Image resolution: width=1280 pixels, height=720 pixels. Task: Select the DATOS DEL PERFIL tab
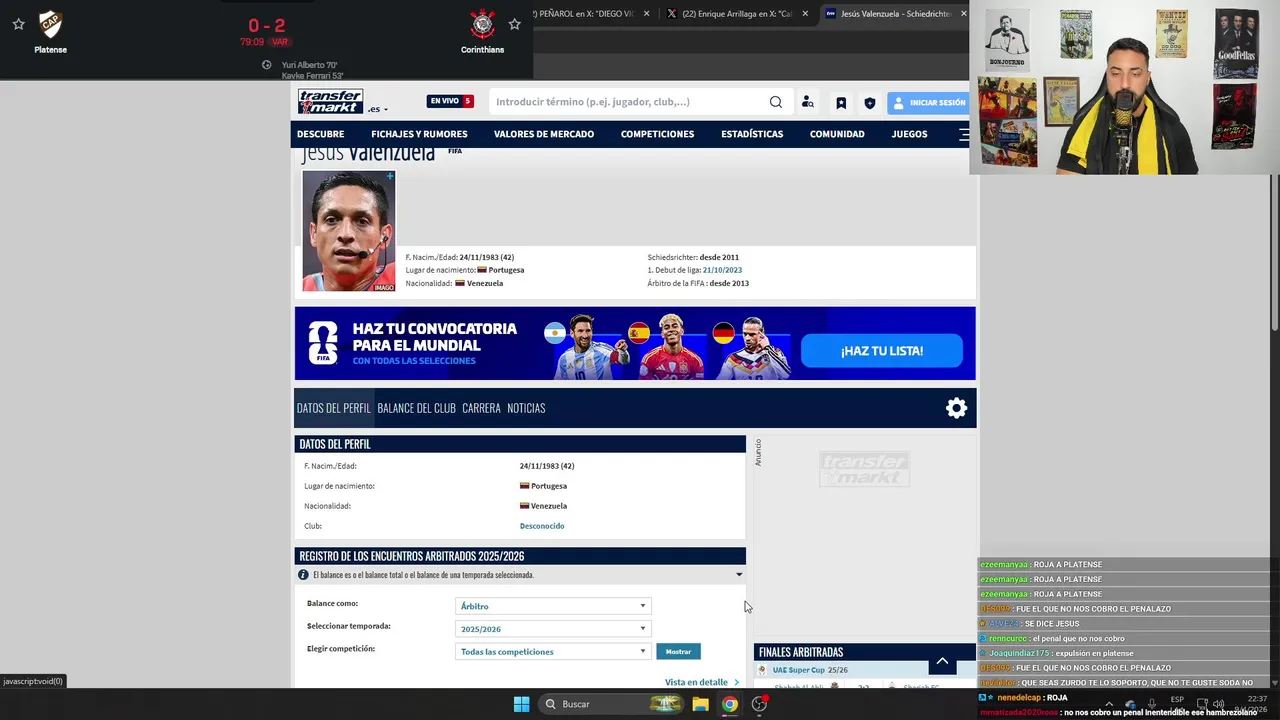[334, 408]
